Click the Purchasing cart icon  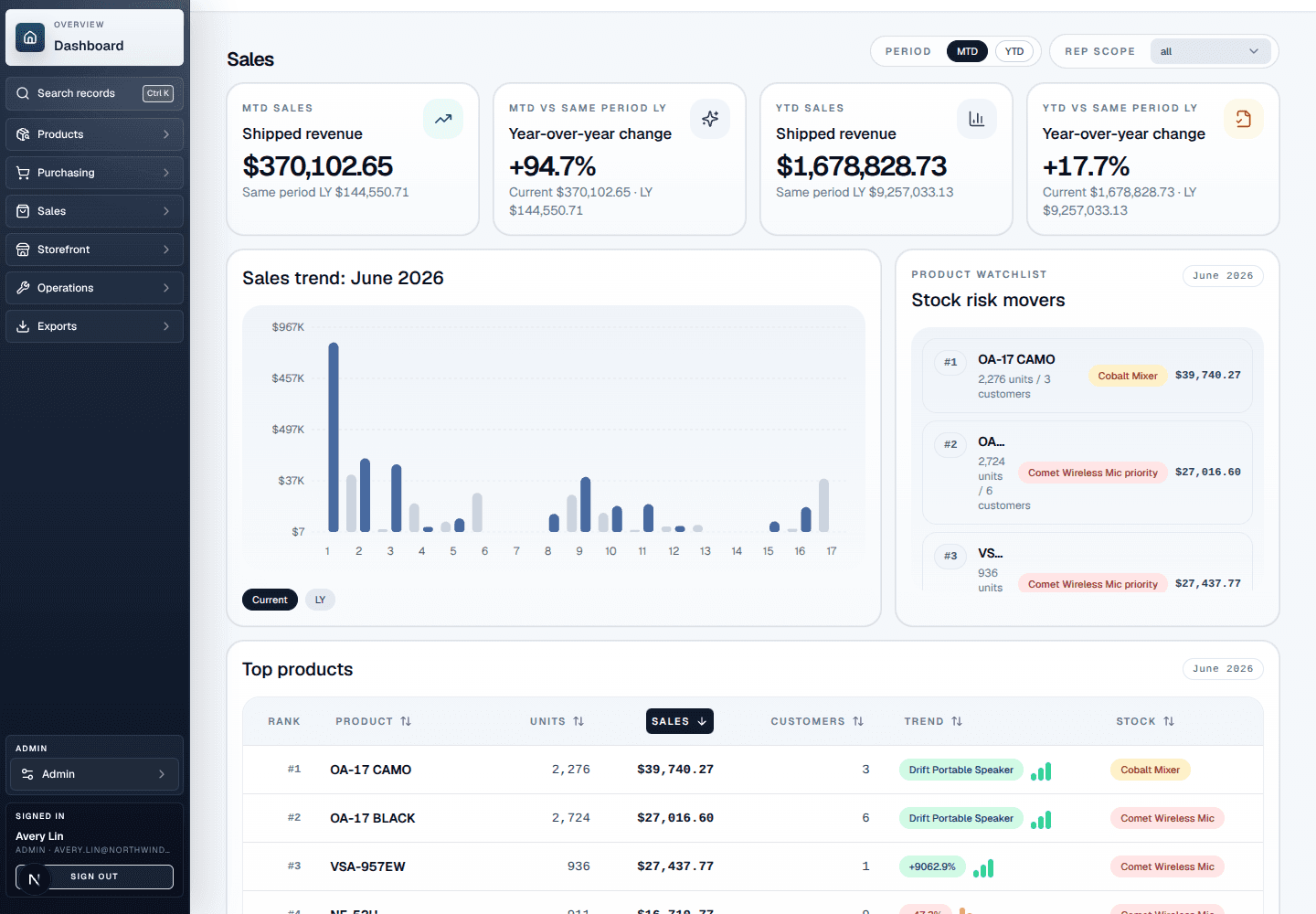23,173
